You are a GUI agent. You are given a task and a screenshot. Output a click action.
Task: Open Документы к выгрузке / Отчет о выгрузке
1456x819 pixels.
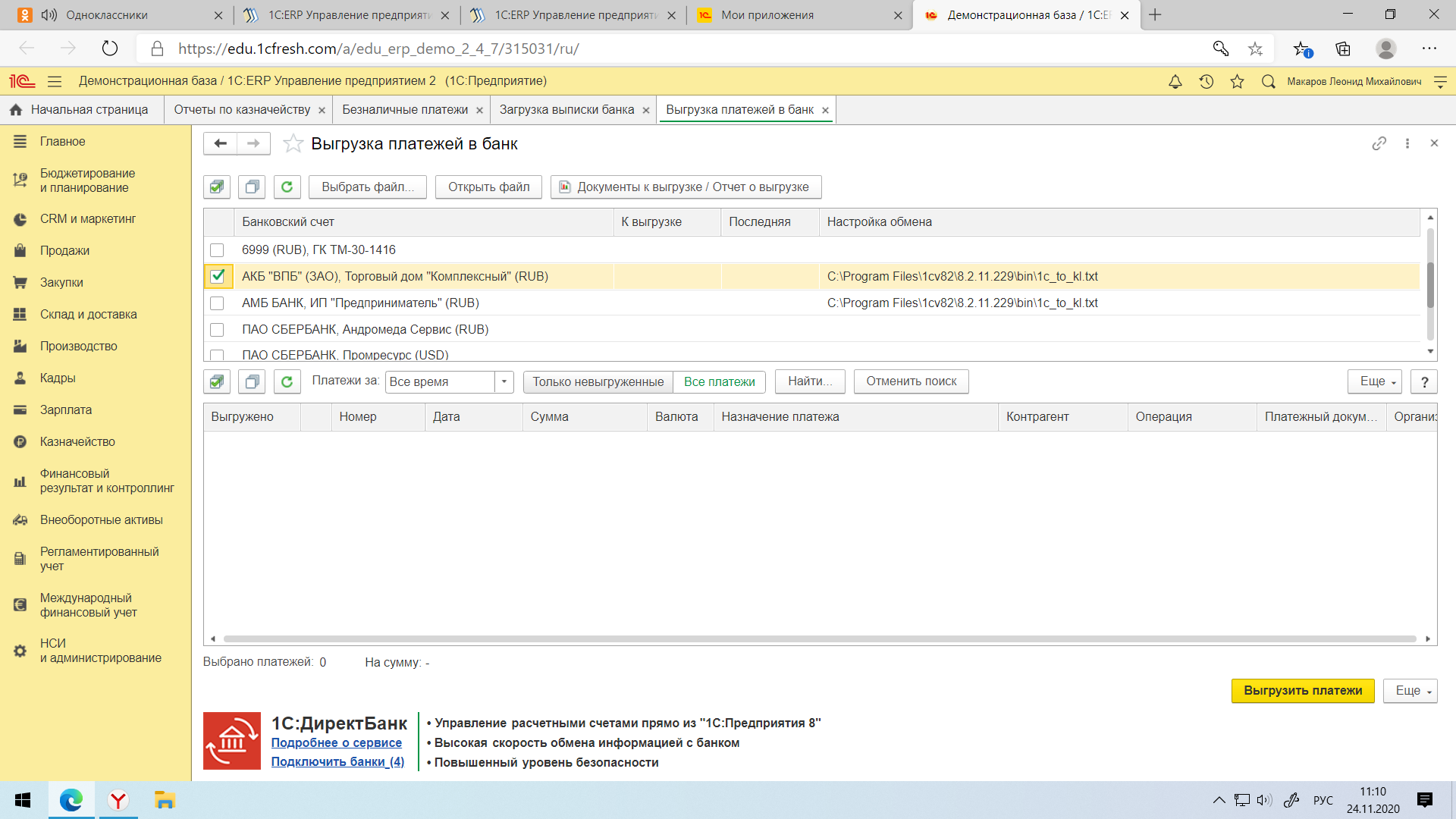[x=686, y=187]
